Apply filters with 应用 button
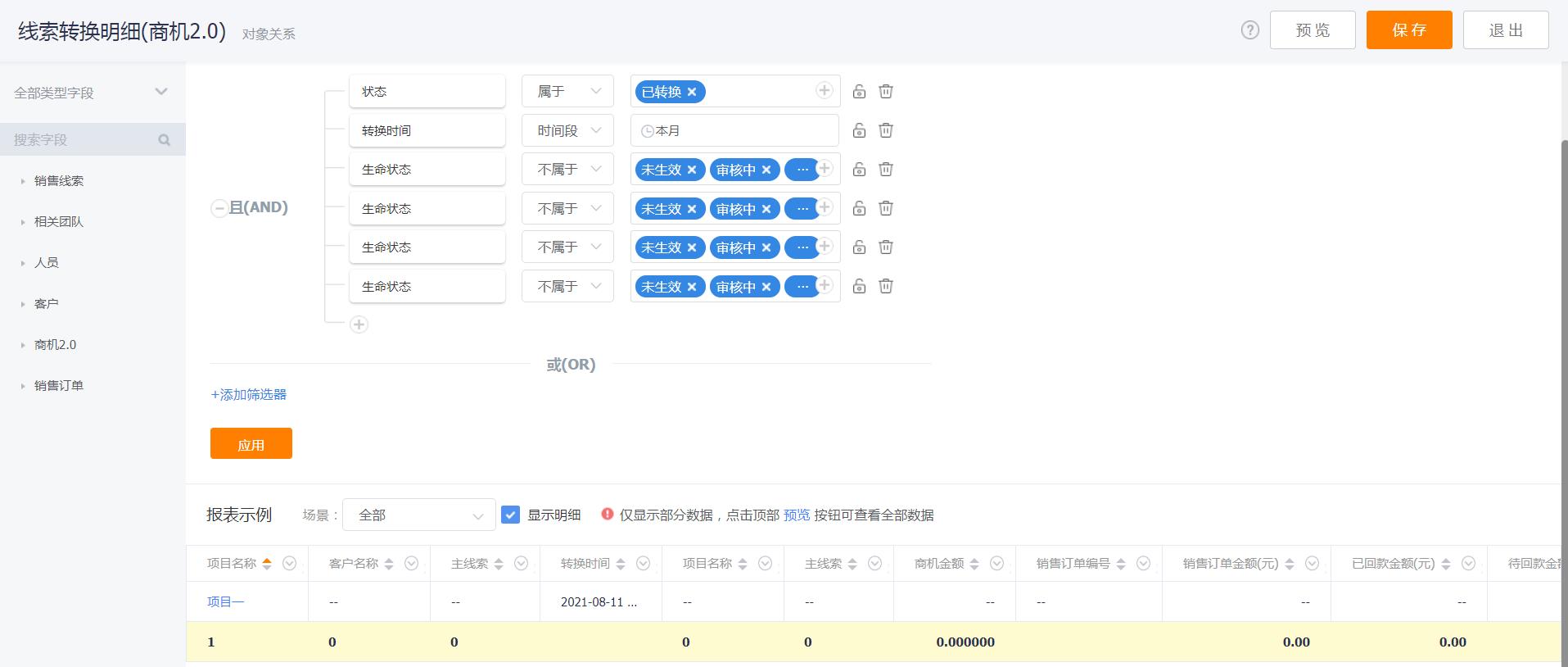Viewport: 1568px width, 667px height. [x=251, y=443]
